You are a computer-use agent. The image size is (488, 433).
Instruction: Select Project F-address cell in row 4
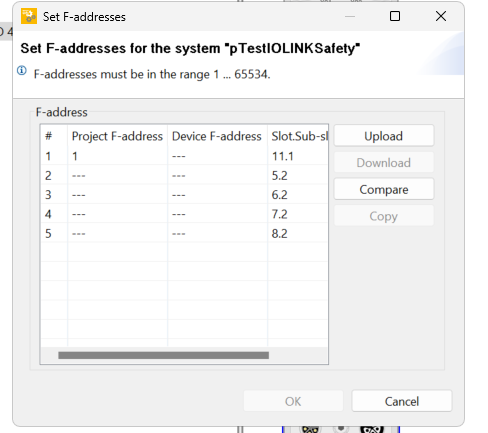pyautogui.click(x=117, y=214)
